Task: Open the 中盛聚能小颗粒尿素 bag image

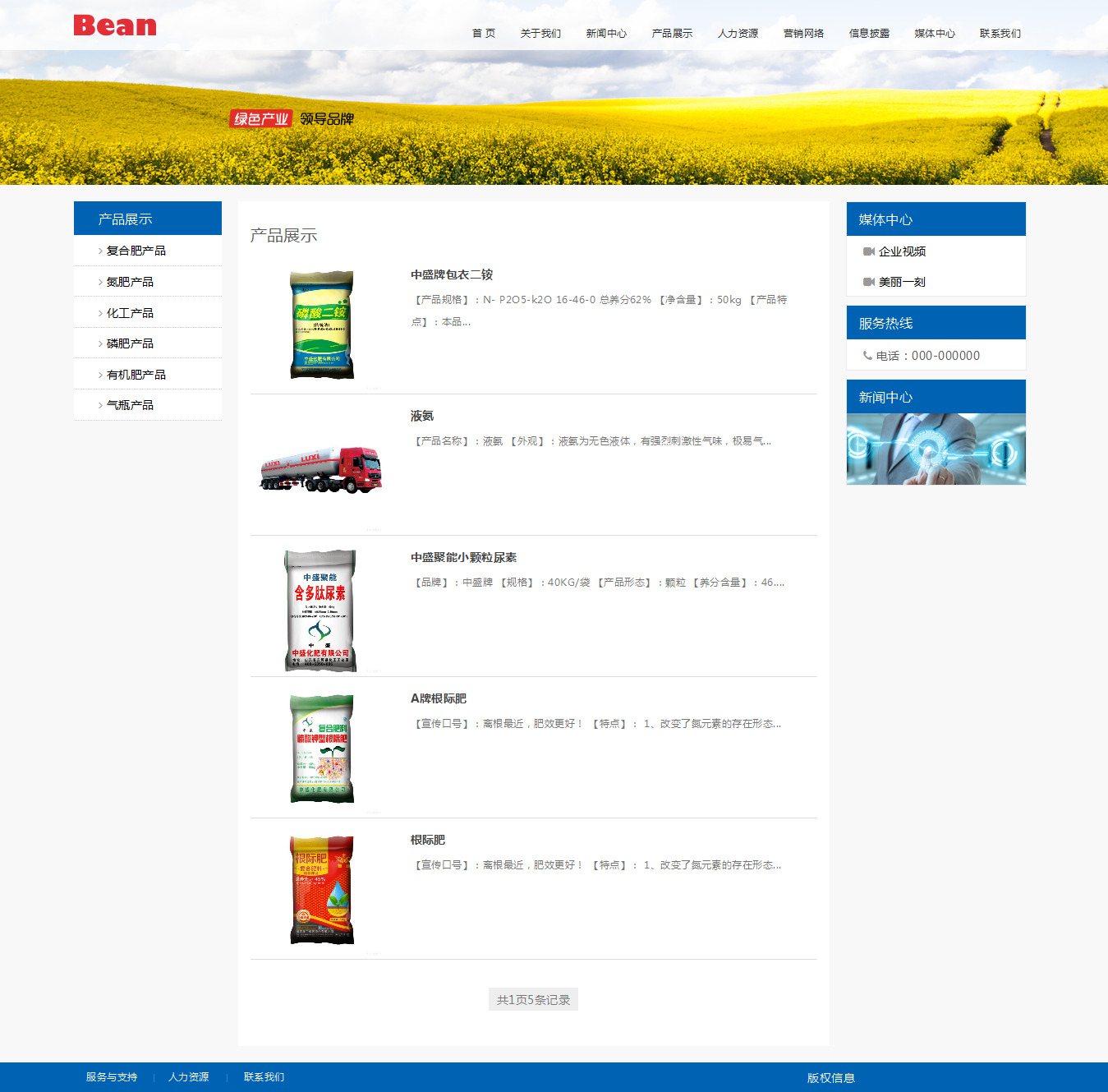Action: pos(320,611)
